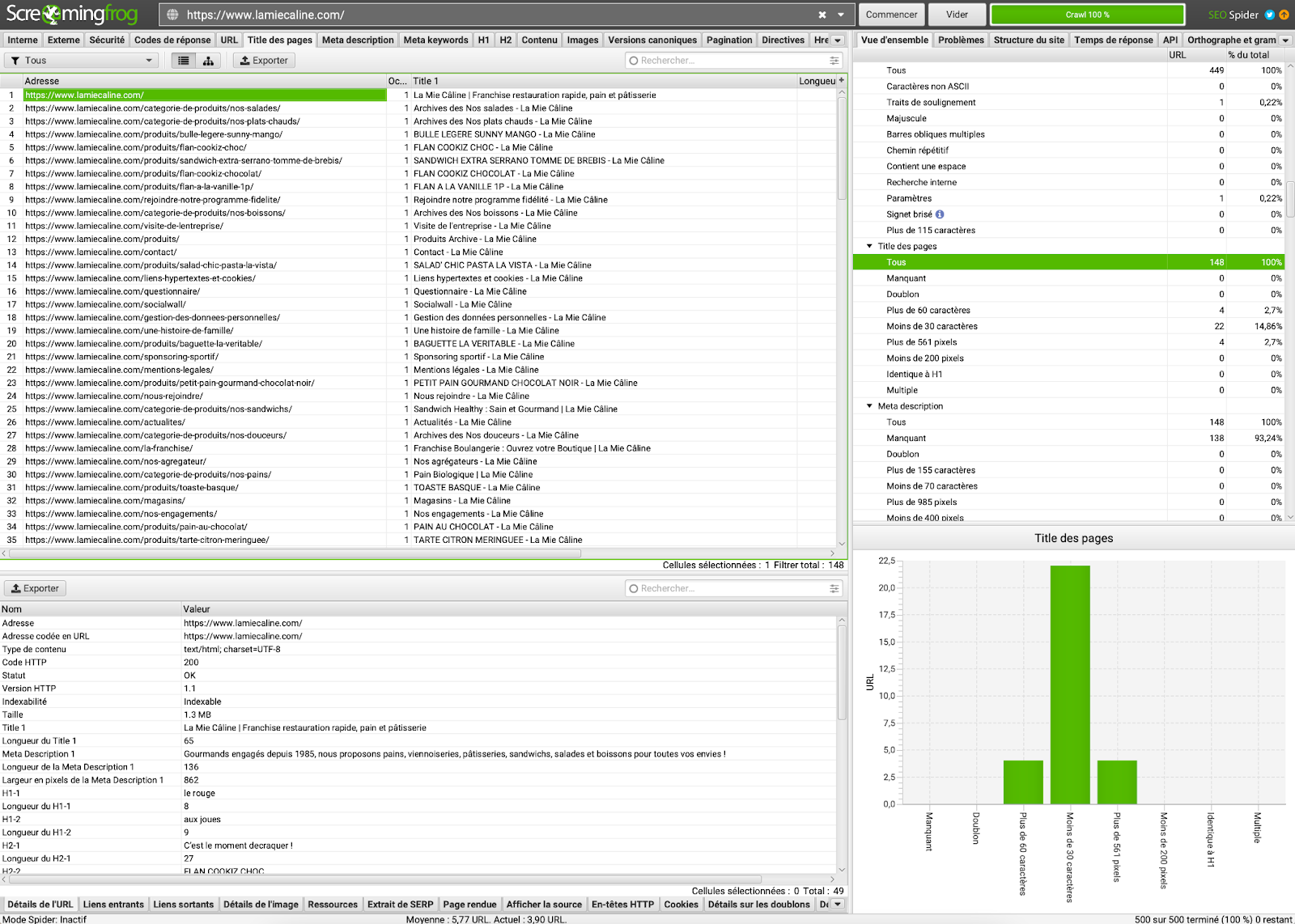This screenshot has width=1295, height=924.
Task: Focus the upper Rechercher search field
Action: pyautogui.click(x=733, y=61)
